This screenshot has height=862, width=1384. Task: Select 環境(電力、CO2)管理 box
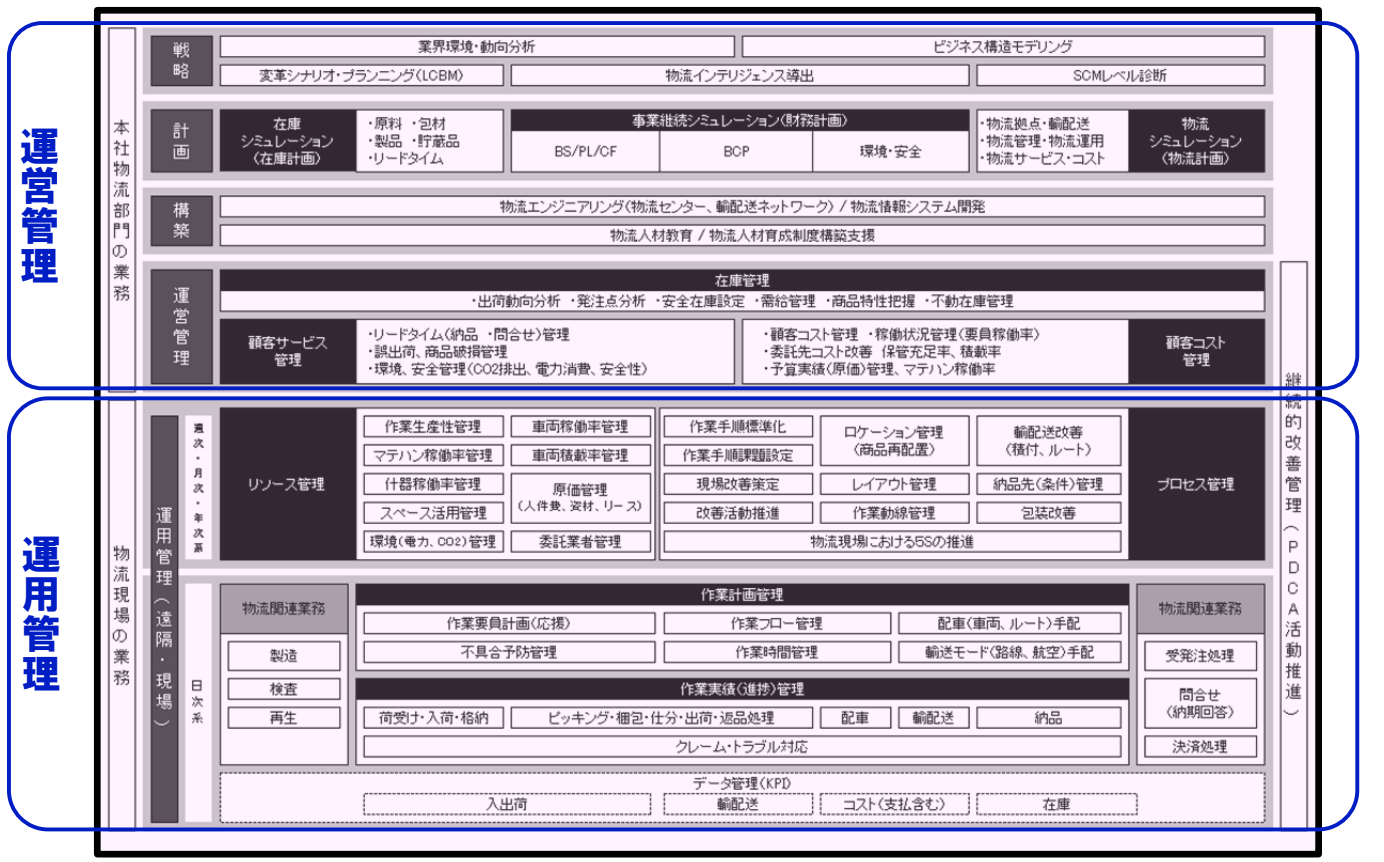point(433,542)
